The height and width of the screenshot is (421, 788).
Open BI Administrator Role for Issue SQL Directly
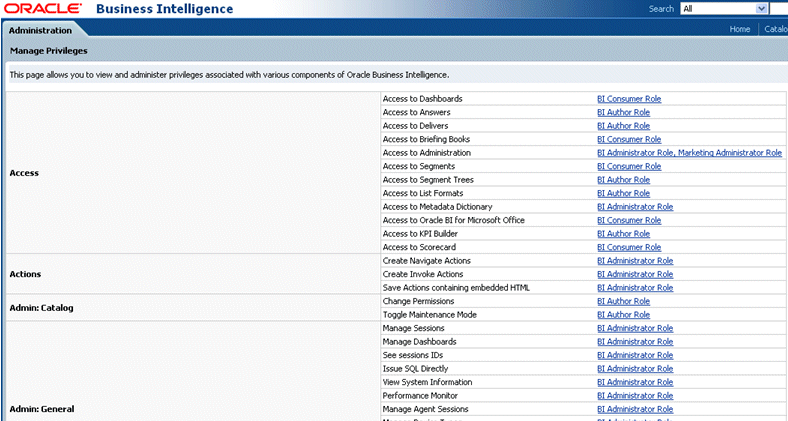click(635, 369)
